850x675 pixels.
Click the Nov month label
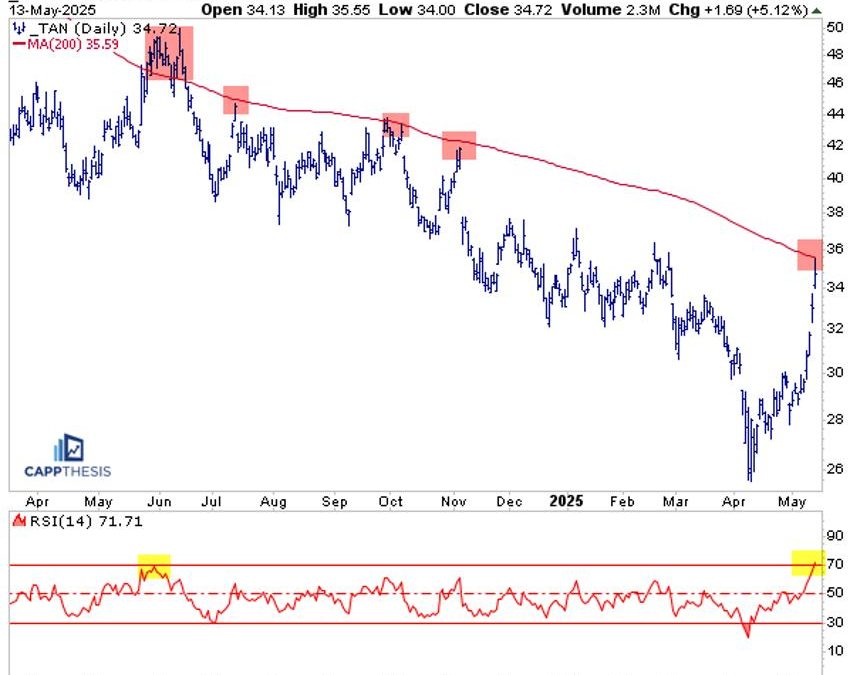point(454,502)
